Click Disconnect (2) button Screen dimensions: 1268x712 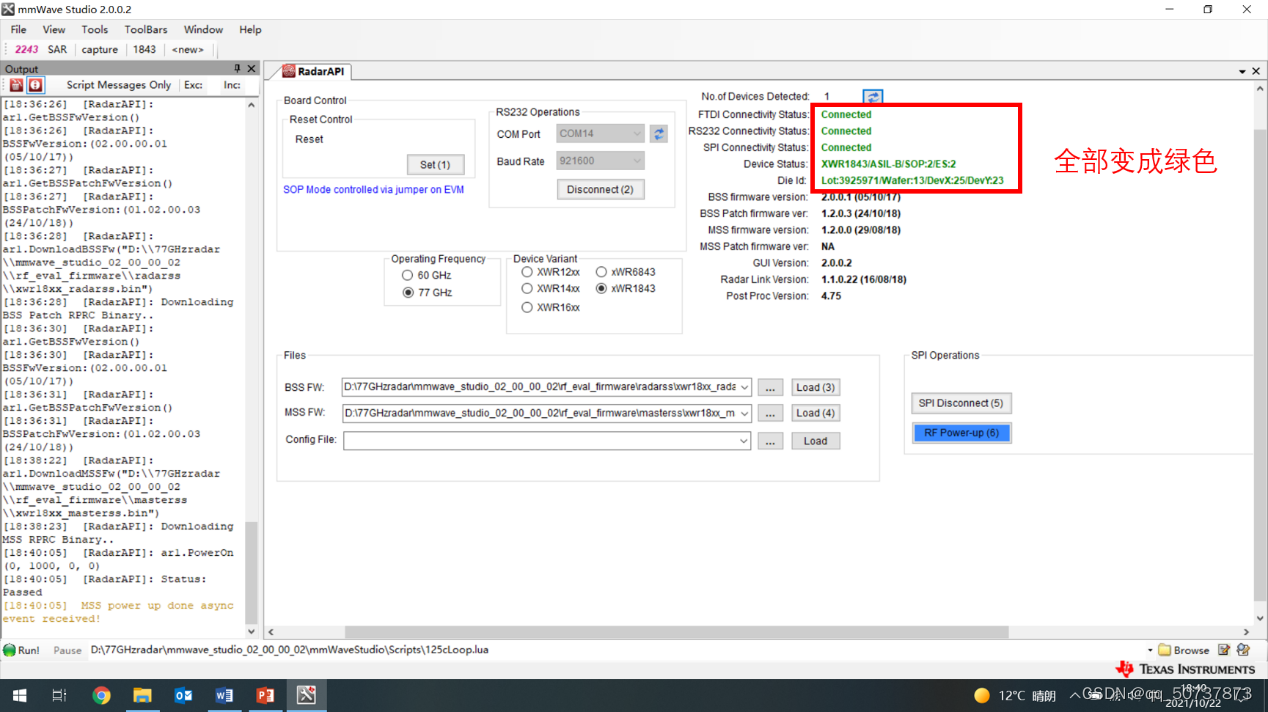[600, 189]
